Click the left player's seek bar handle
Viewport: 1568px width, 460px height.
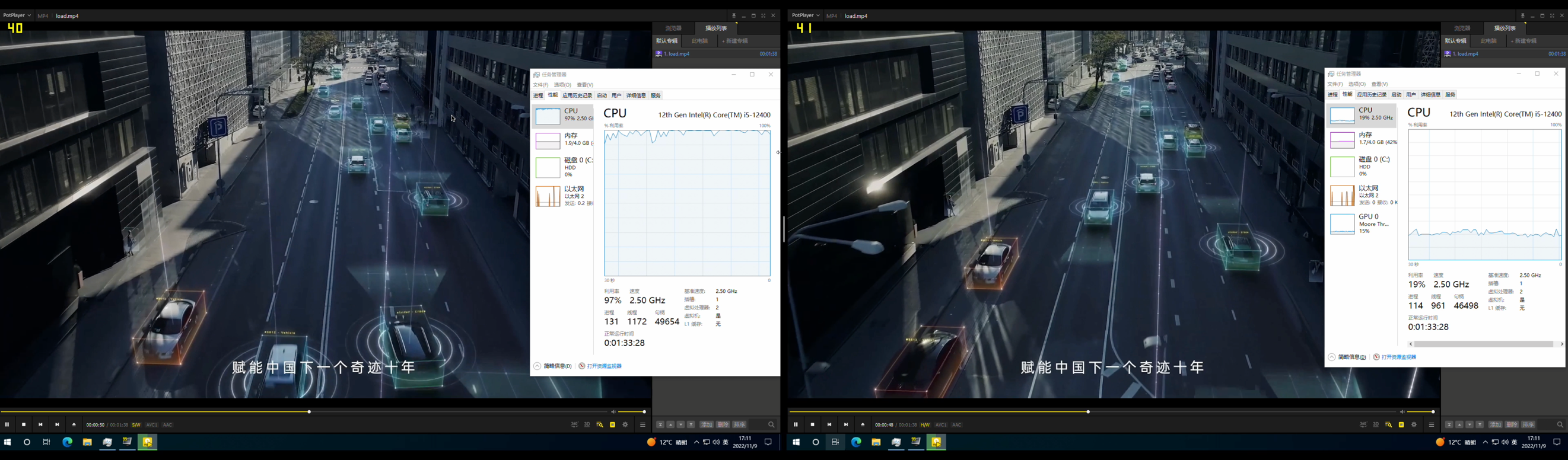pos(309,412)
